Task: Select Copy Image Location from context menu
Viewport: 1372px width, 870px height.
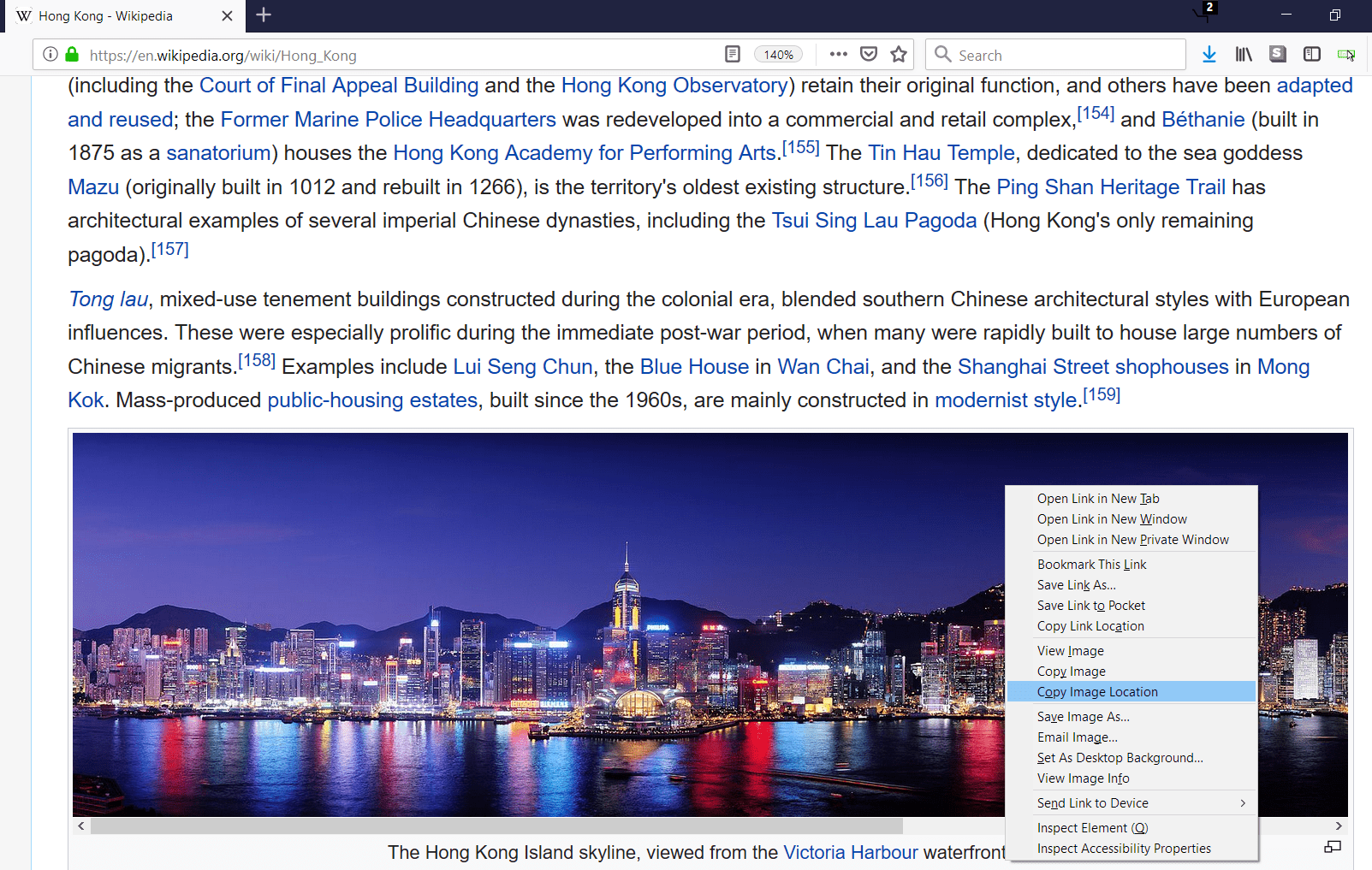Action: 1097,691
